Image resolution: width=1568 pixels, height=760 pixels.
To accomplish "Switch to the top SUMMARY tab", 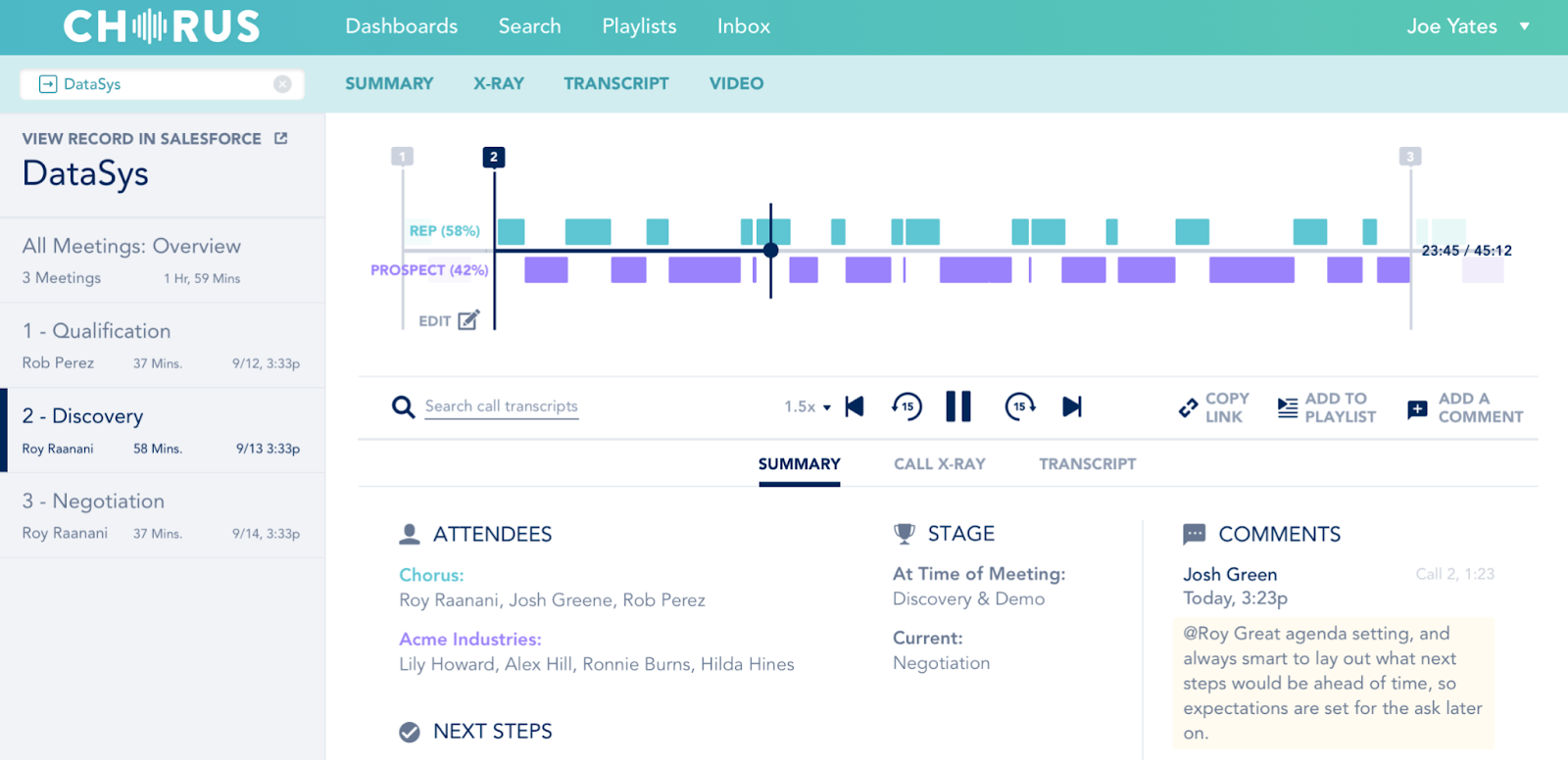I will (x=389, y=83).
